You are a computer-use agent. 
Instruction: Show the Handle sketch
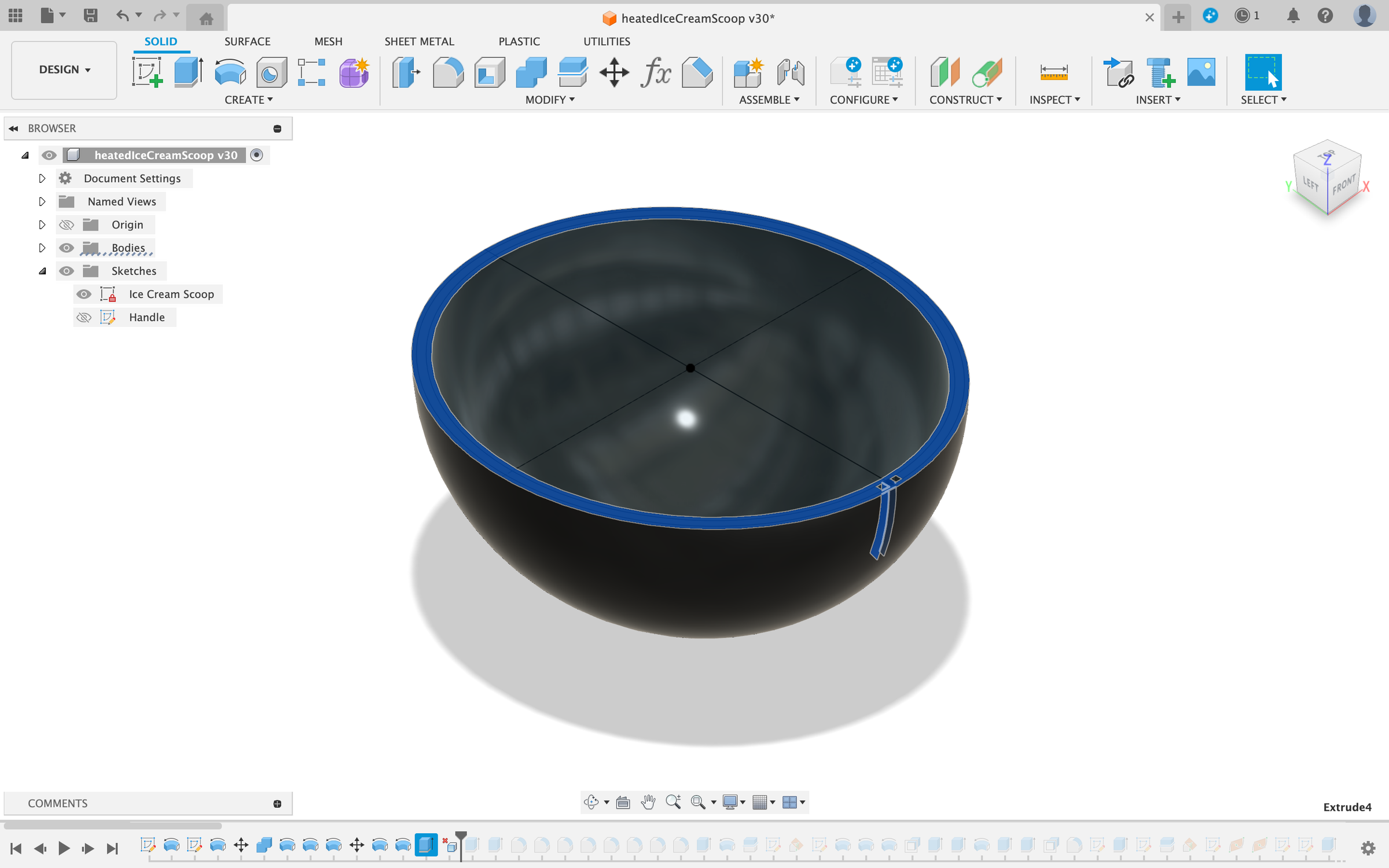click(x=84, y=317)
